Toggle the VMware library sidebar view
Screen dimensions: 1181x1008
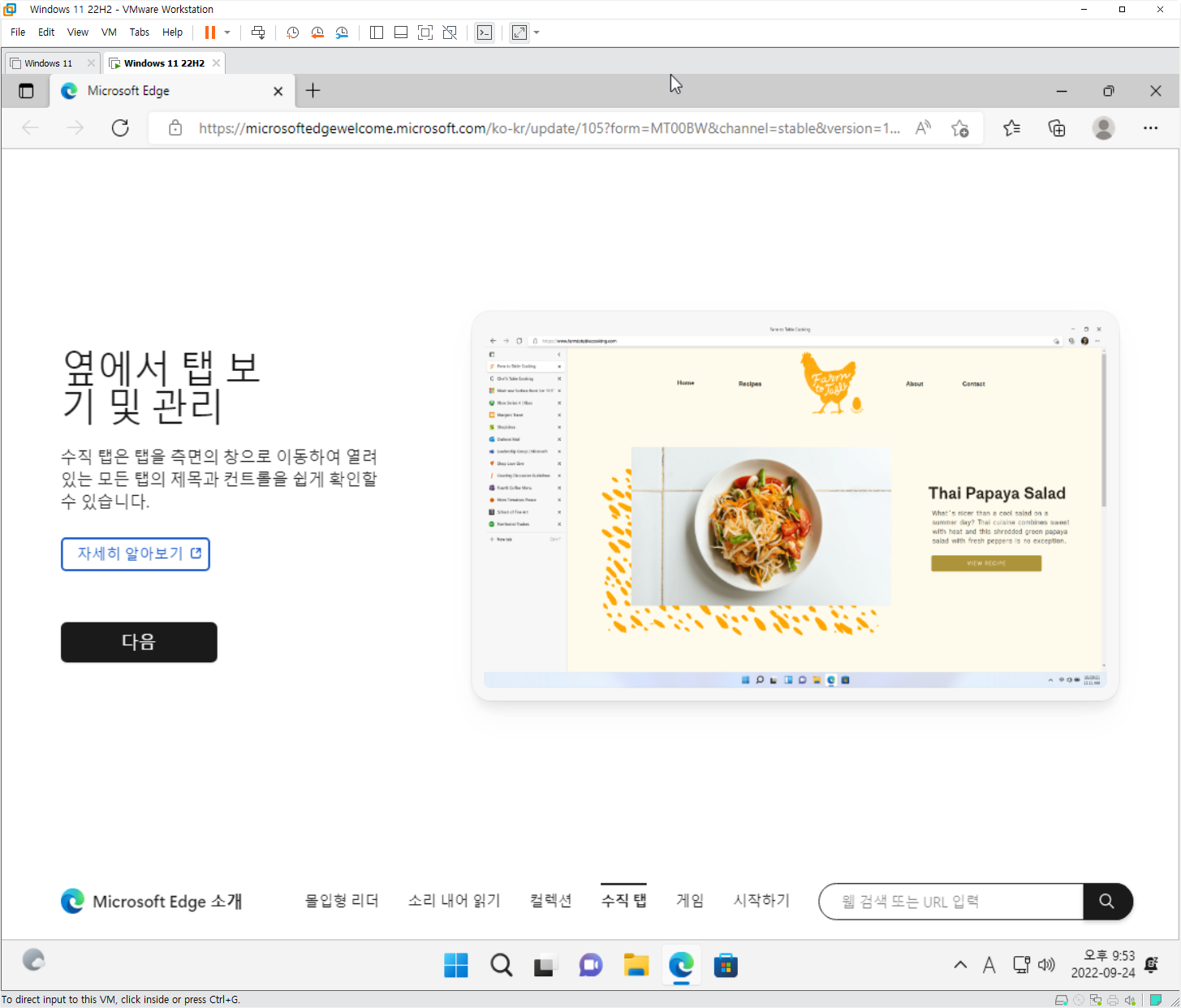point(377,32)
